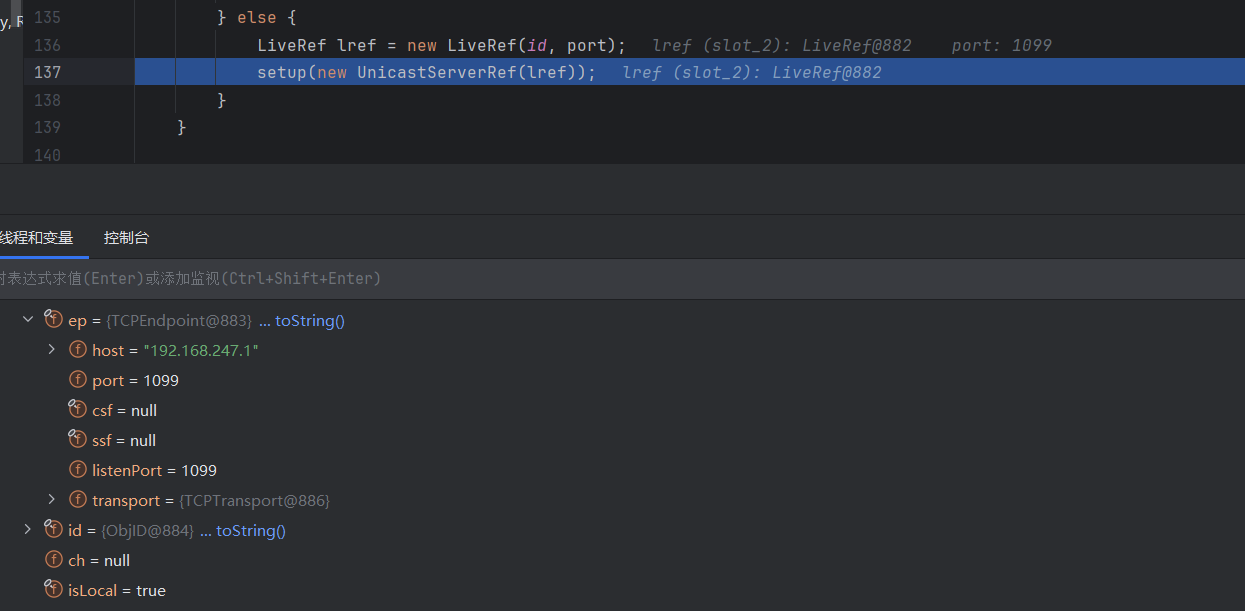Click the field icon beside isLocal = true

tap(53, 590)
